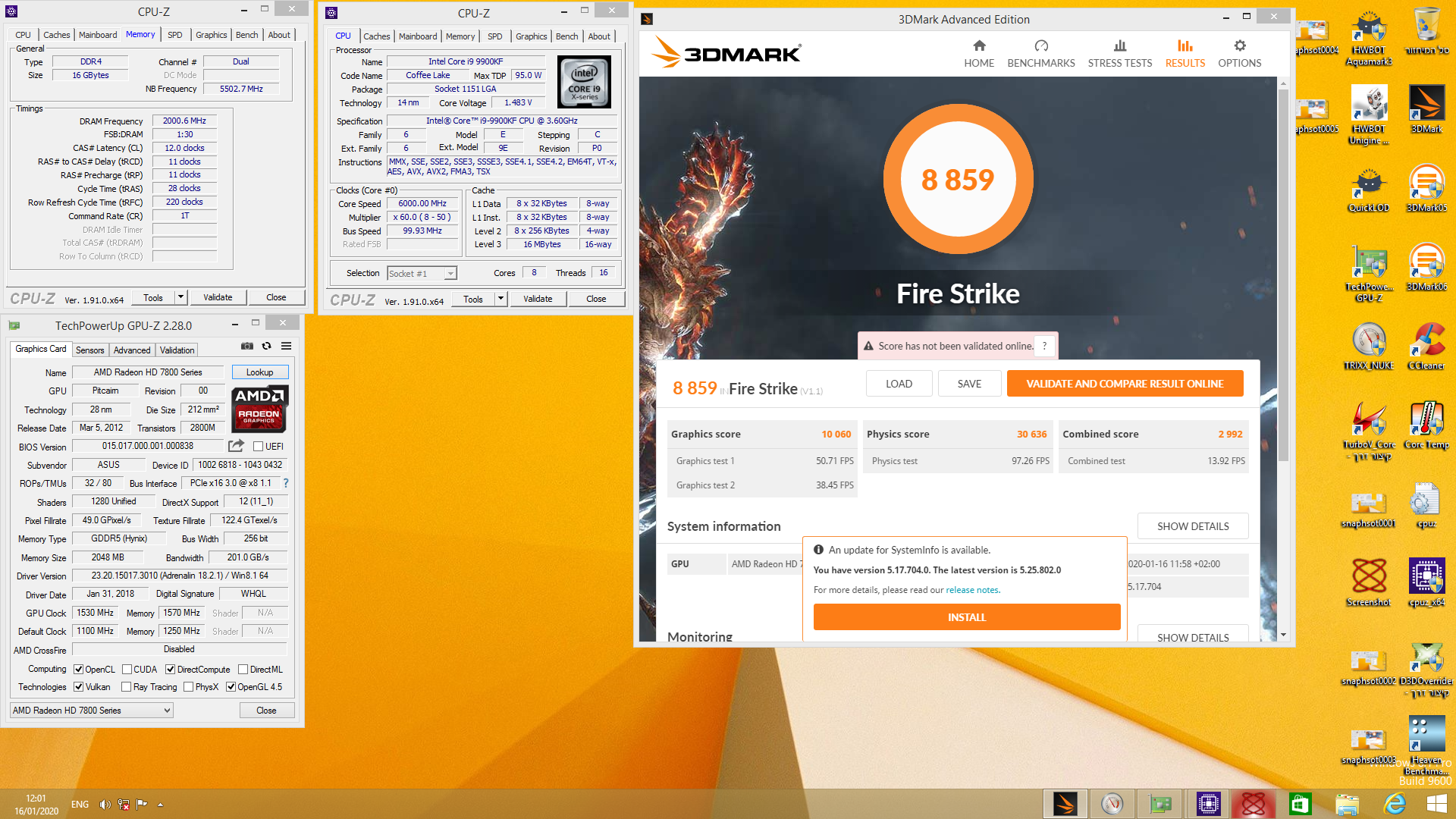Open TechPowerUp GPU-Z desktop shortcut
The image size is (1456, 819).
click(x=1369, y=274)
